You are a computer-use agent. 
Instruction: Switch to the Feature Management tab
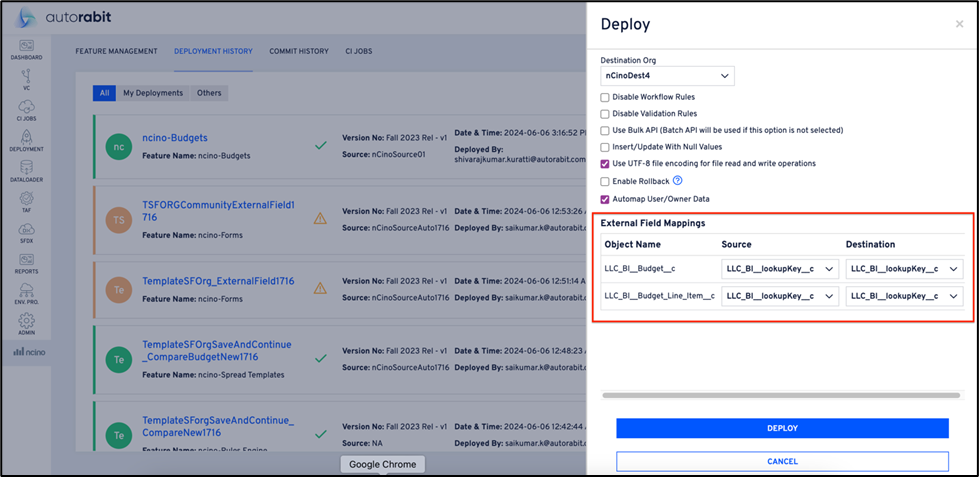[x=116, y=51]
